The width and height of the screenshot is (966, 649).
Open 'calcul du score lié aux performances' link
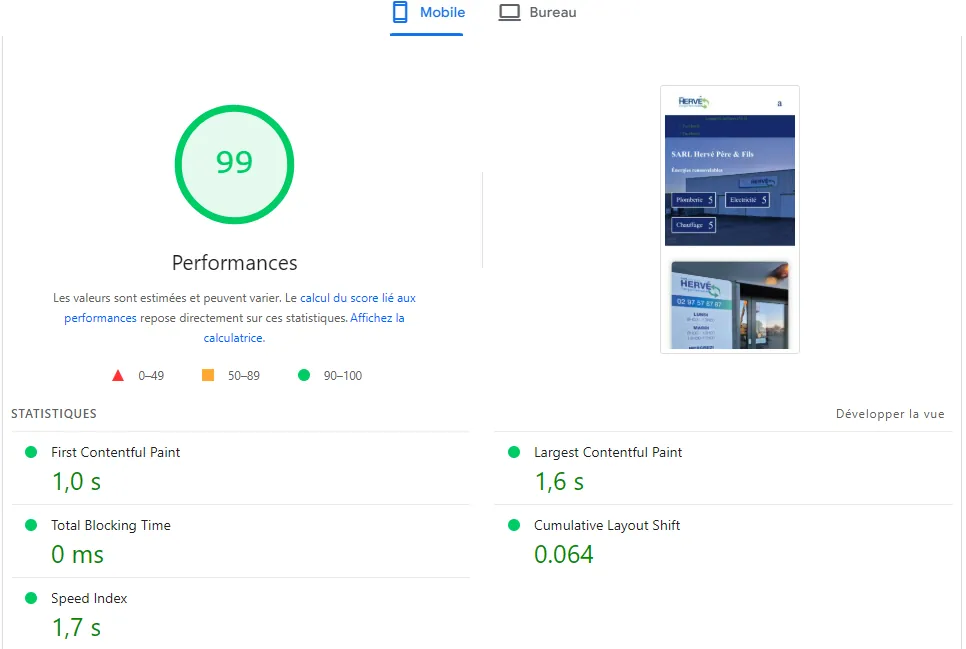click(x=240, y=308)
